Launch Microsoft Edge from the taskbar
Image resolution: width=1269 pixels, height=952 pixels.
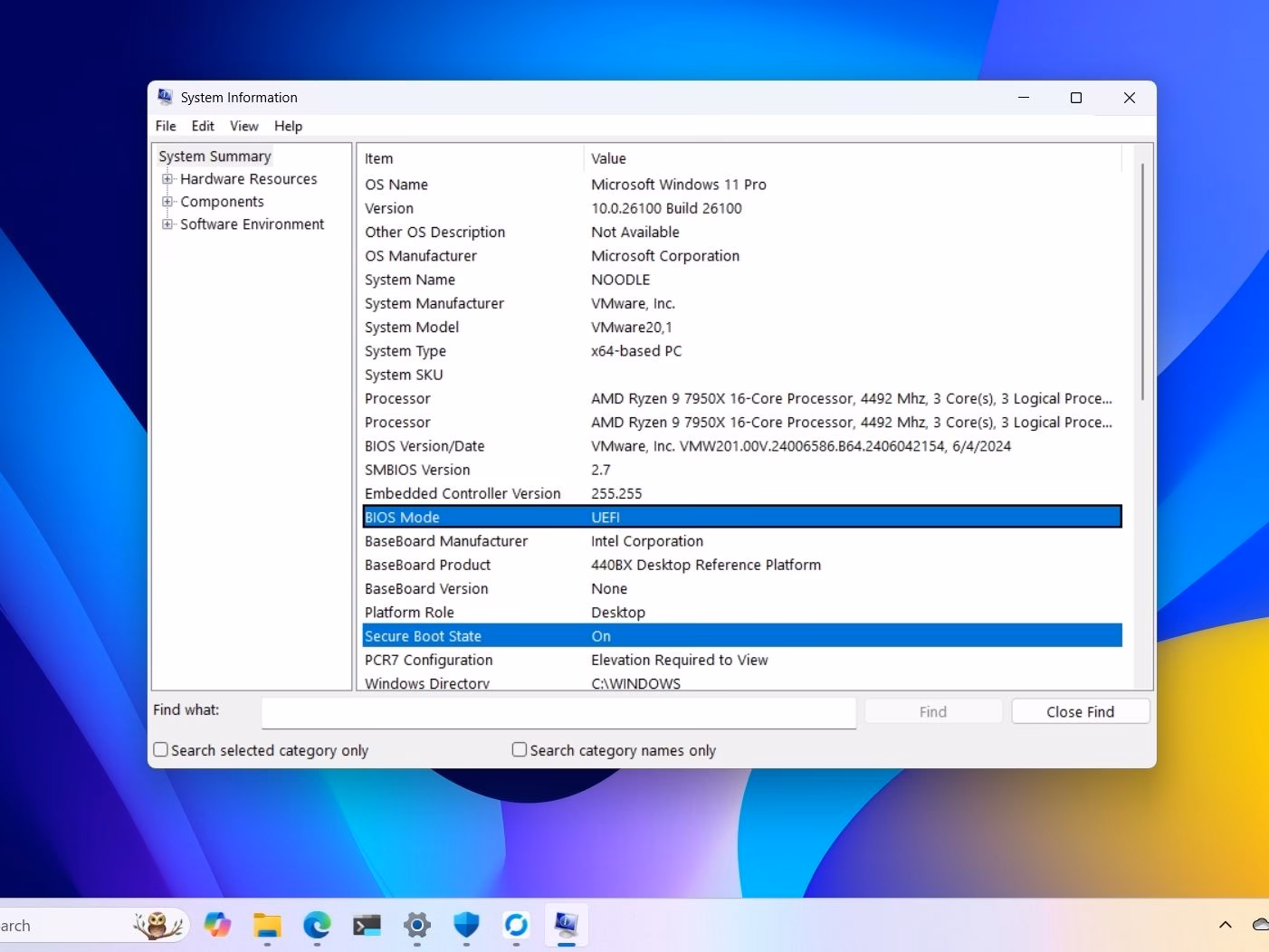(317, 925)
